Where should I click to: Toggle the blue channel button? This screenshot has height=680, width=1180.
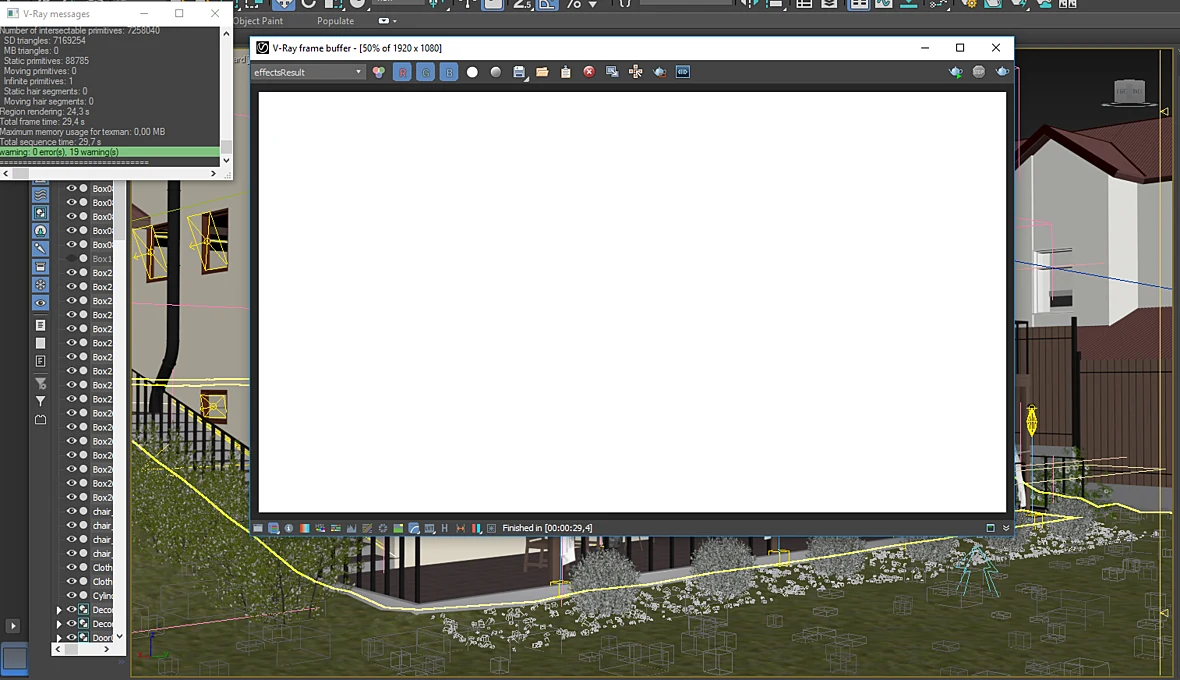[449, 72]
